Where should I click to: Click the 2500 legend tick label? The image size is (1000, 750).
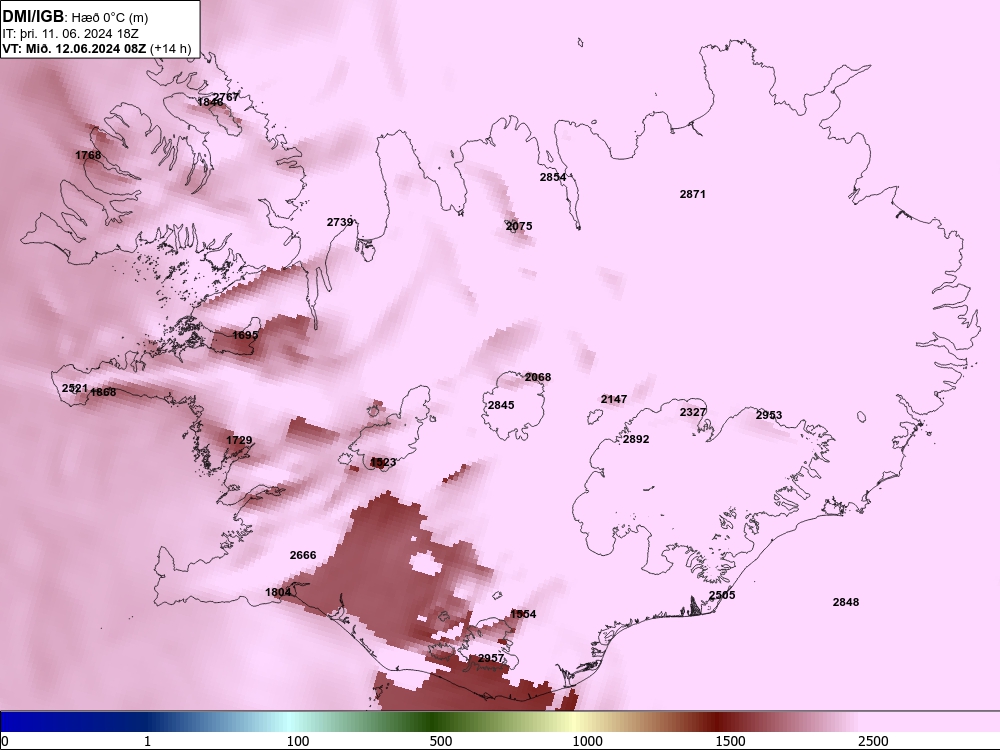pos(873,741)
